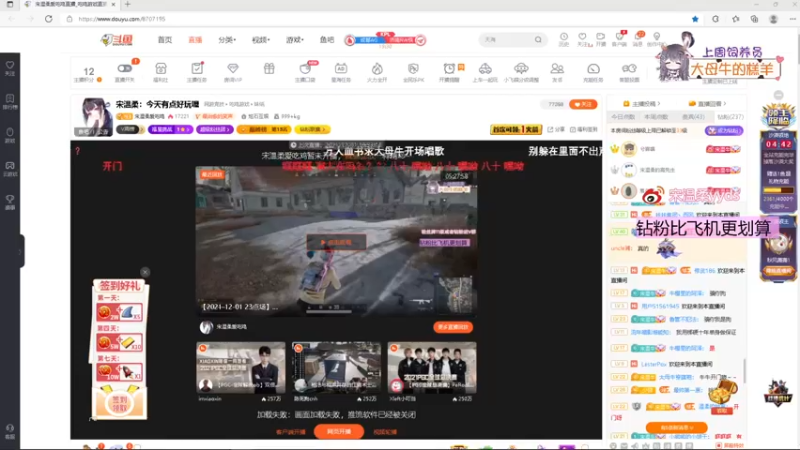Click the 视频轮播 link

(x=385, y=432)
